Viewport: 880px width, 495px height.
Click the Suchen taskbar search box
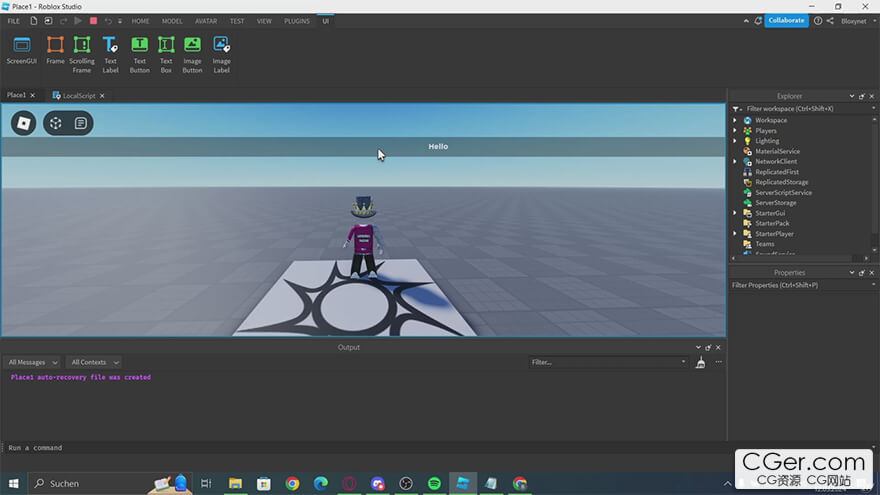(x=110, y=483)
